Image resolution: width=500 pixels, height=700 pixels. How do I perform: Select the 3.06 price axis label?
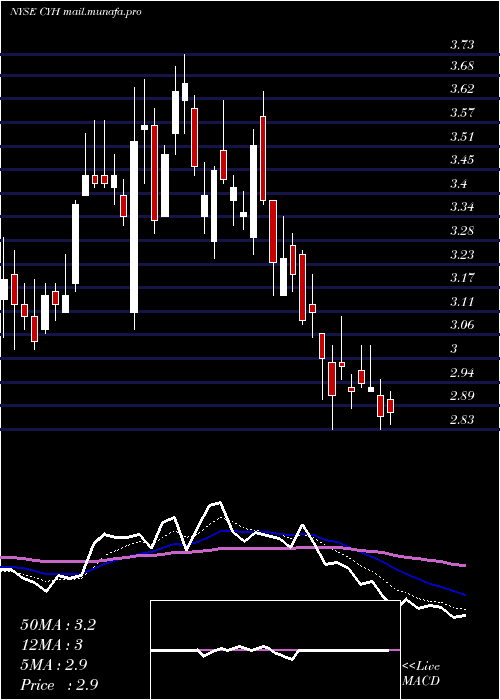(462, 325)
